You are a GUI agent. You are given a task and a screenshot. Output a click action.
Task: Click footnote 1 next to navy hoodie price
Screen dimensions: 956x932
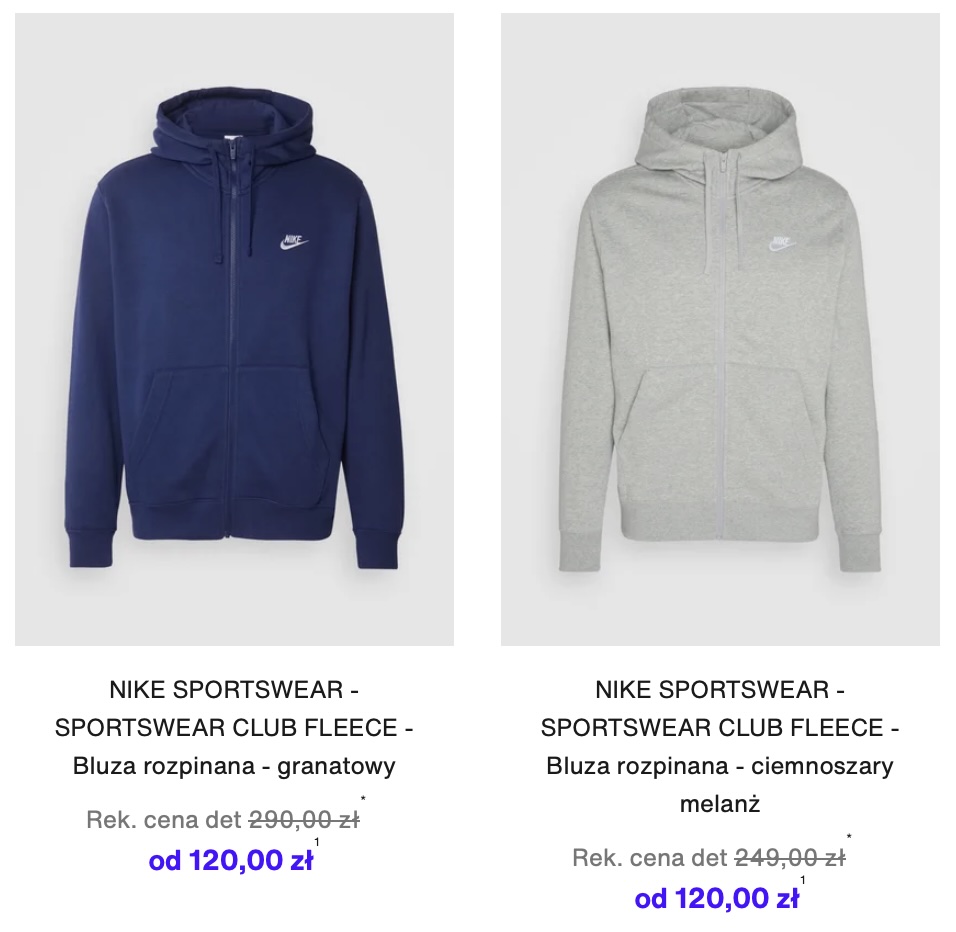317,842
